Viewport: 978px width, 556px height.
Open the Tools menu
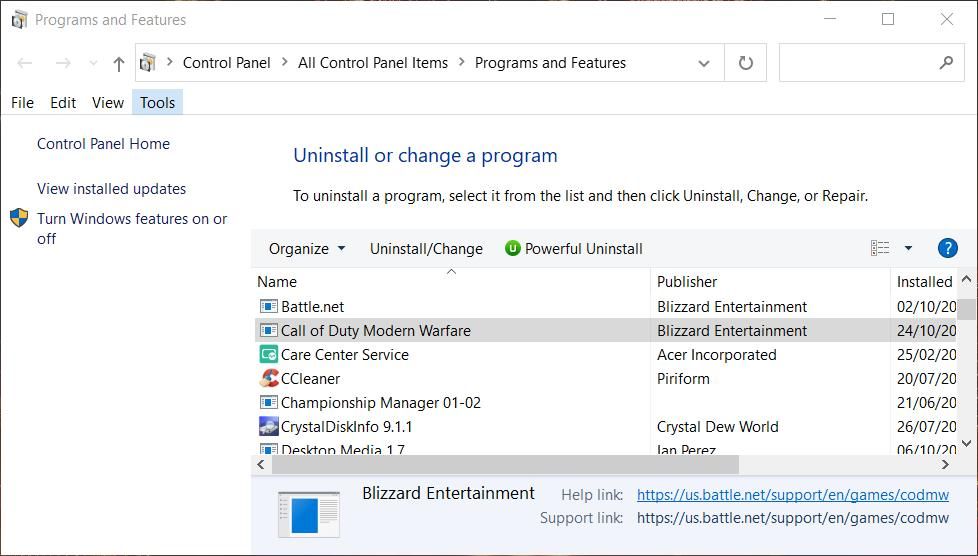click(x=157, y=102)
